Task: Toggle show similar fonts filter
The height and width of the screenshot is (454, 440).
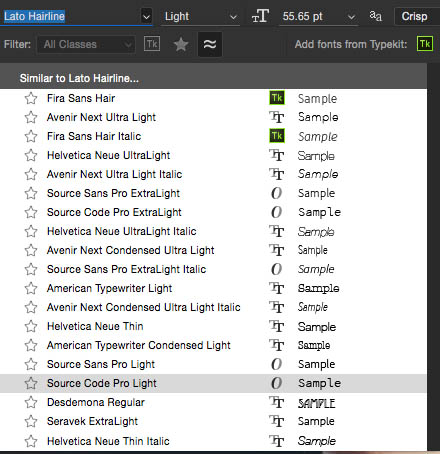Action: point(210,44)
